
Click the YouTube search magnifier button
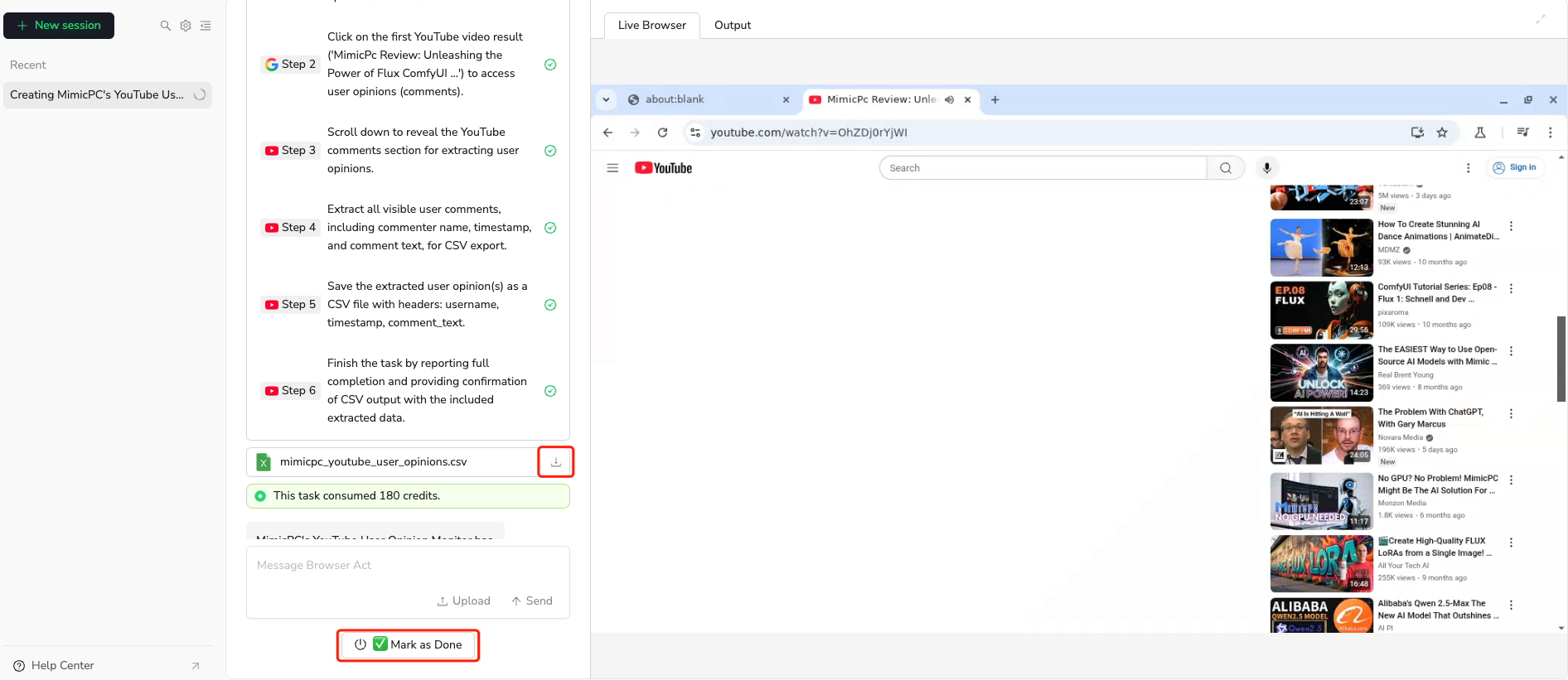[x=1226, y=168]
